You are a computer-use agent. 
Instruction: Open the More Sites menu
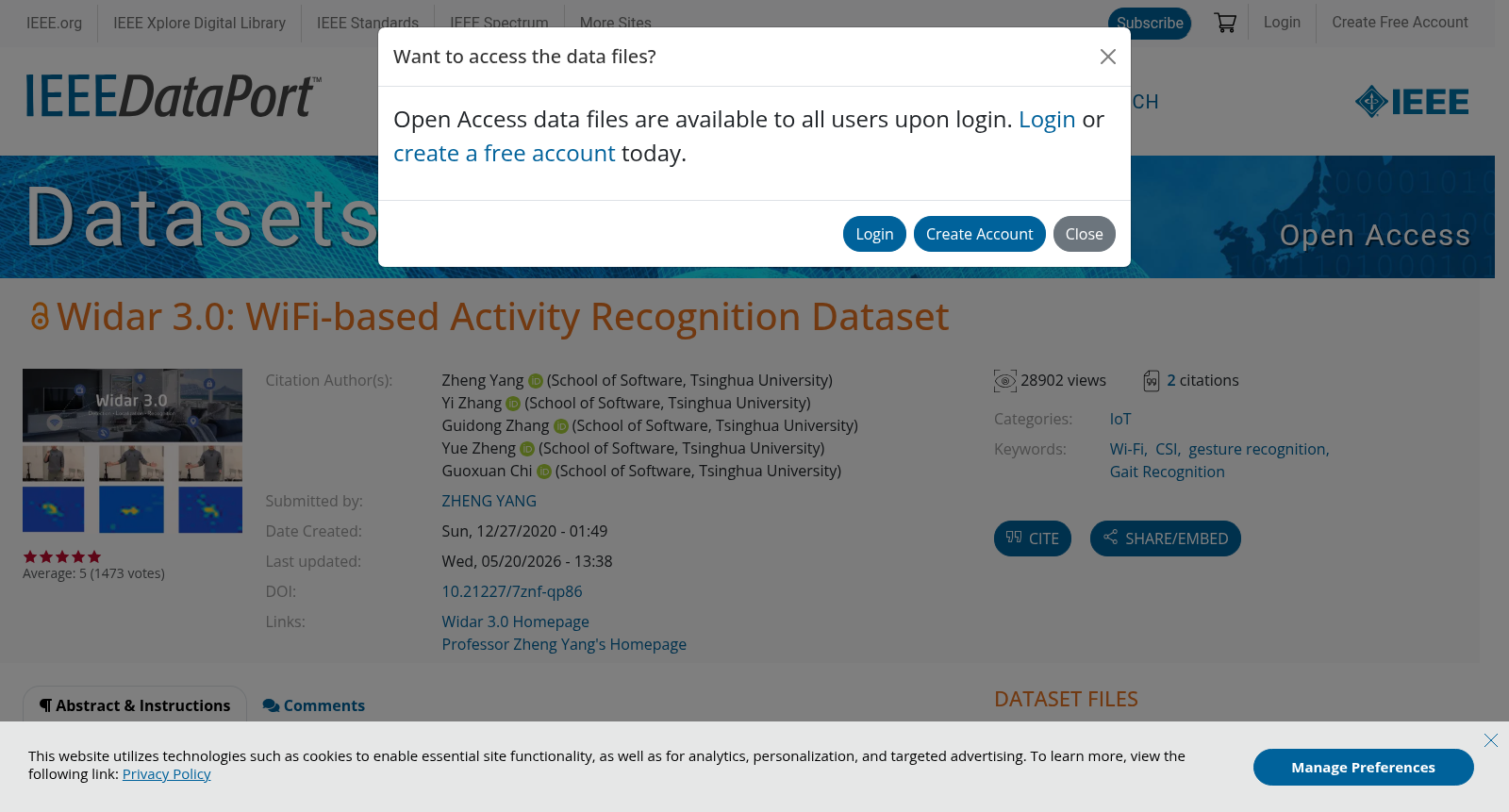(x=615, y=23)
